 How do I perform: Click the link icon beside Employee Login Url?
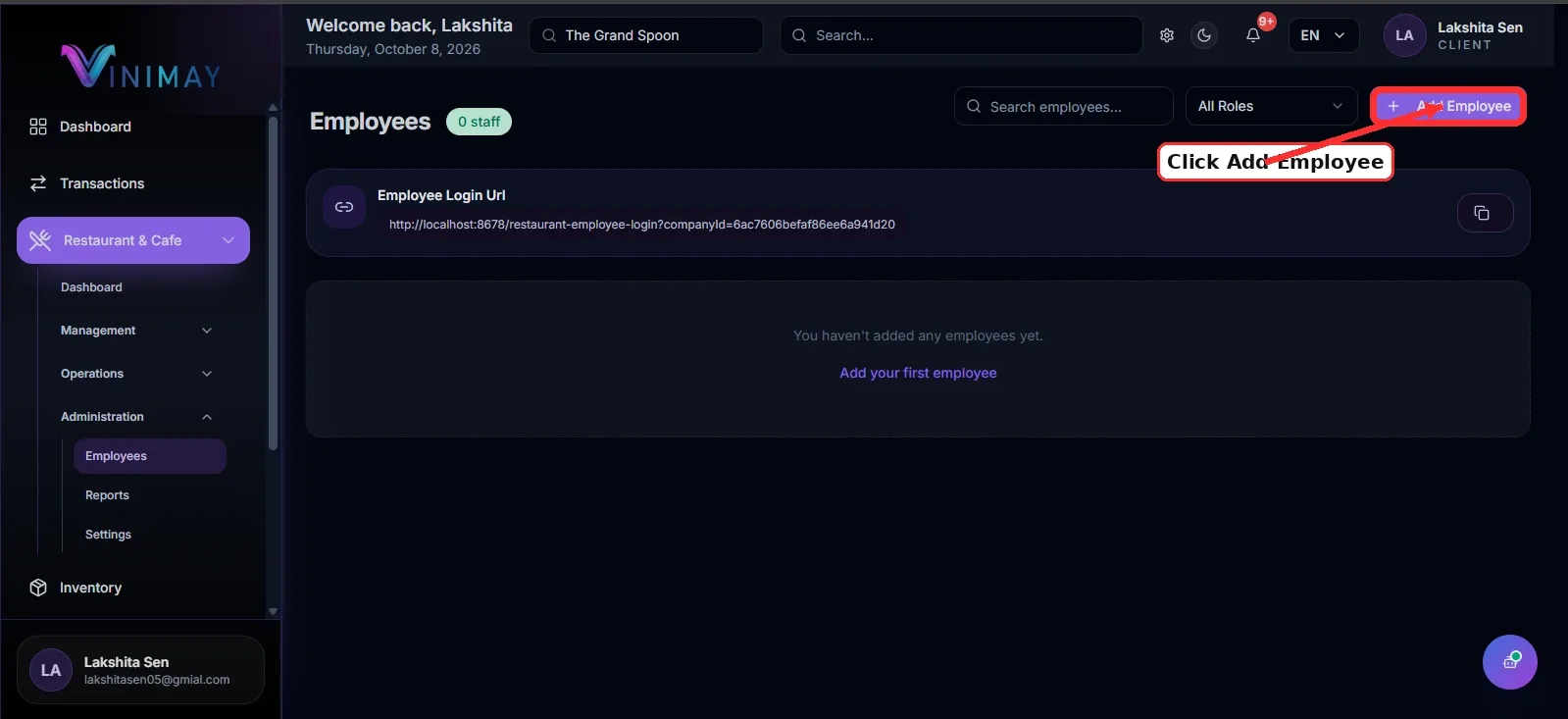pos(344,207)
